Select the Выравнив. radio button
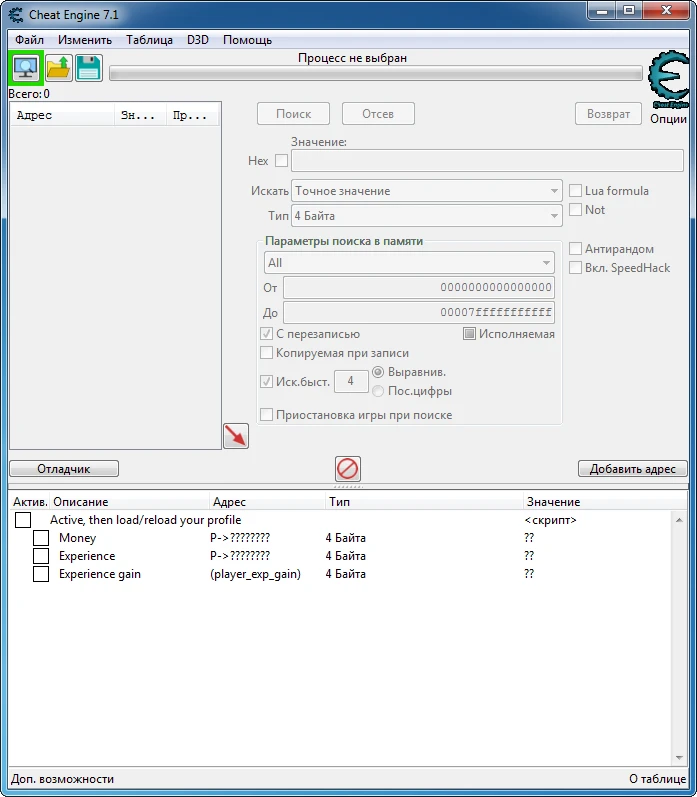The width and height of the screenshot is (697, 797). tap(378, 372)
